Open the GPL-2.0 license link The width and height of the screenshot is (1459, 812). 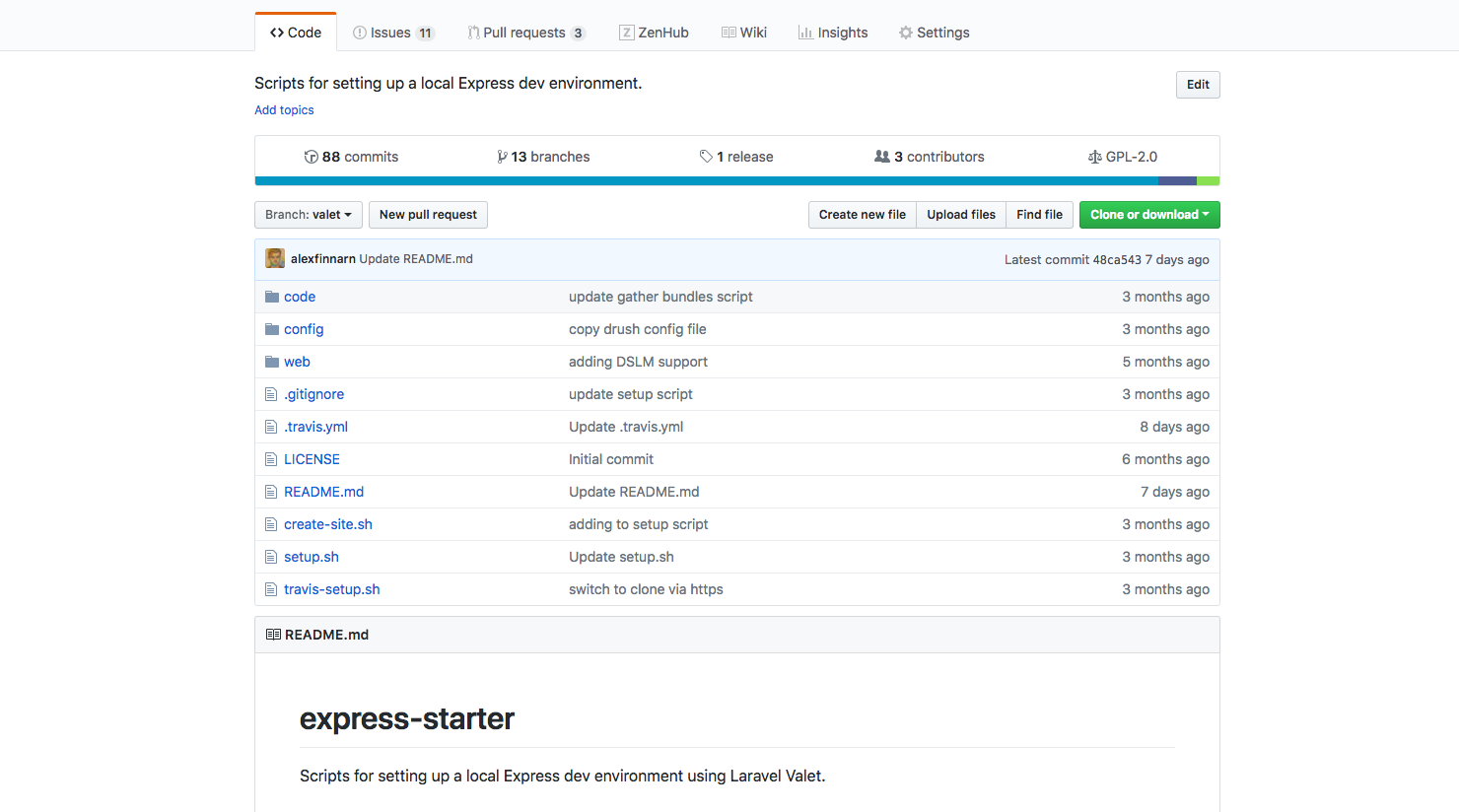click(1122, 157)
